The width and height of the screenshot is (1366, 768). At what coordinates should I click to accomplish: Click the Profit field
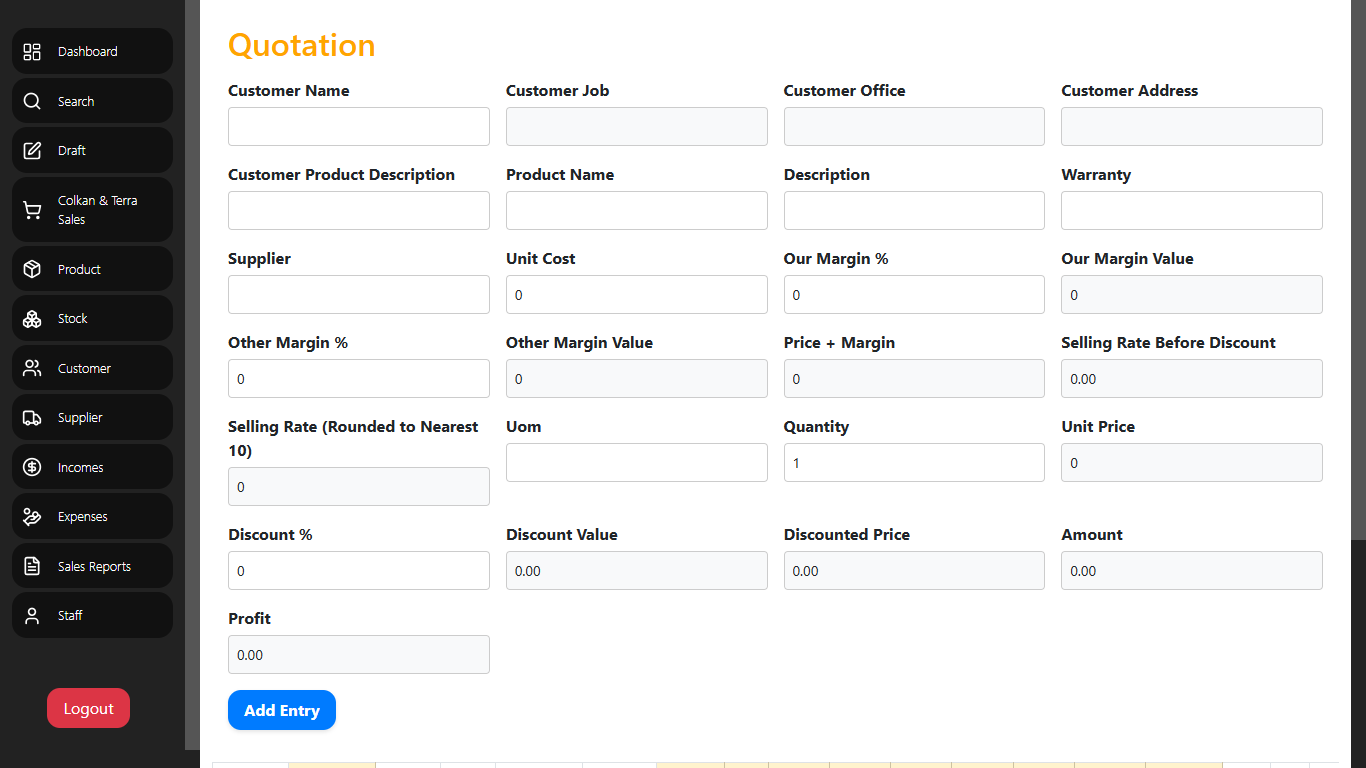click(359, 655)
